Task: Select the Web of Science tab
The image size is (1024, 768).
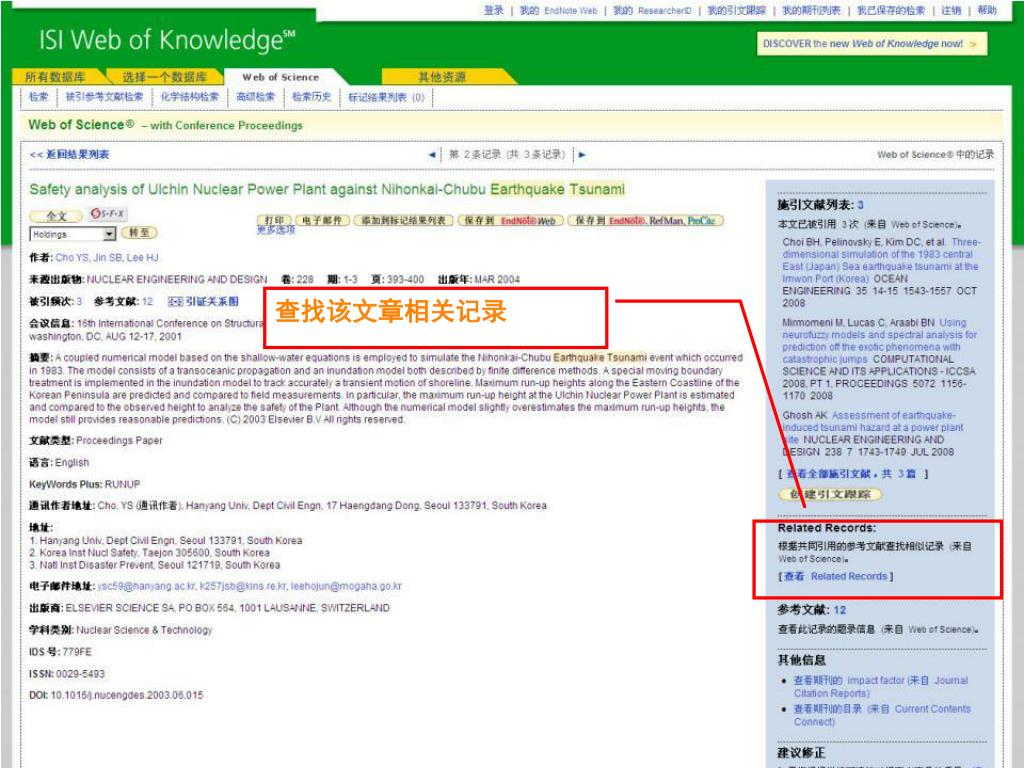Action: click(x=281, y=77)
